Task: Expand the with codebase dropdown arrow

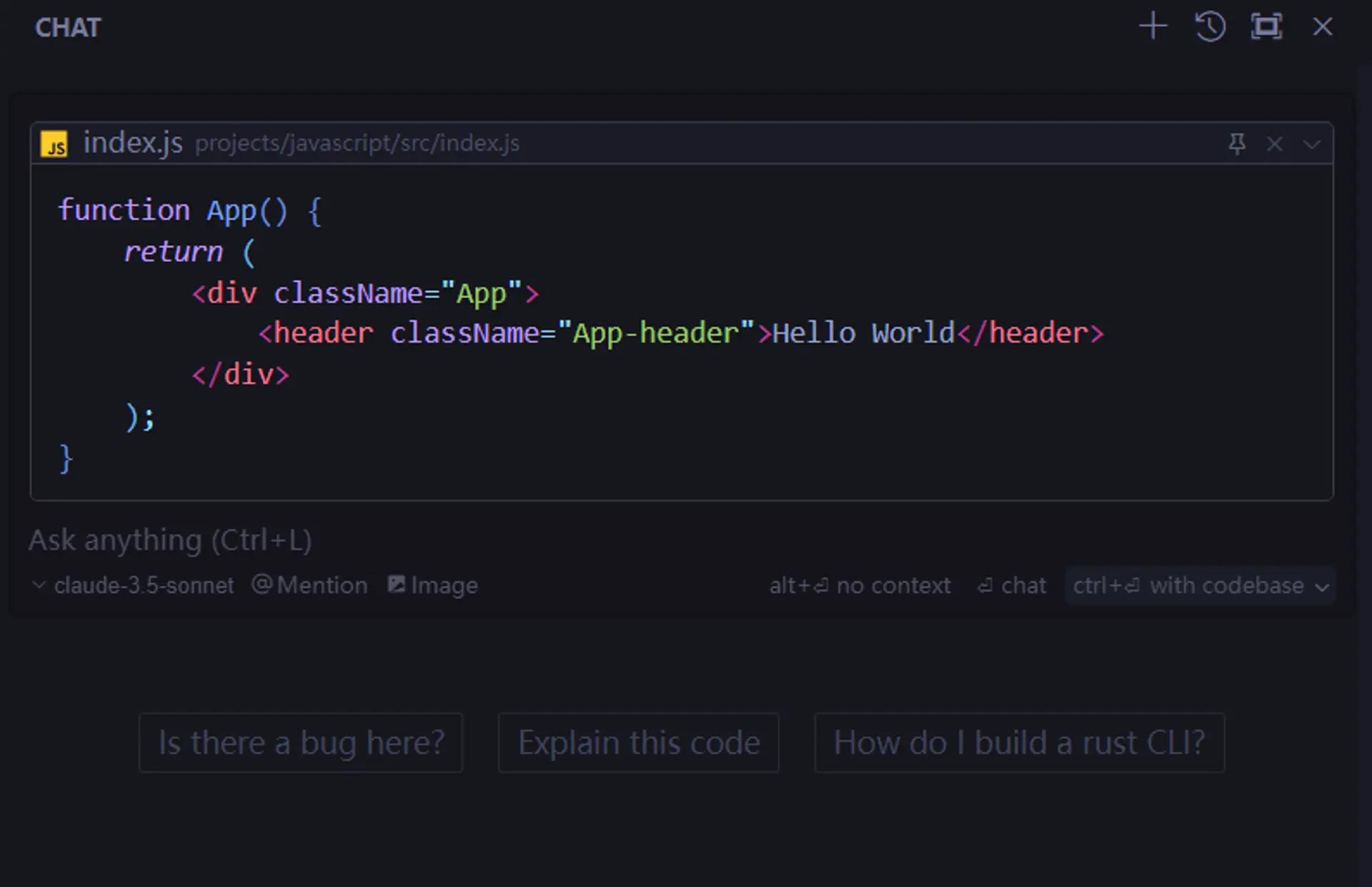Action: 1322,587
